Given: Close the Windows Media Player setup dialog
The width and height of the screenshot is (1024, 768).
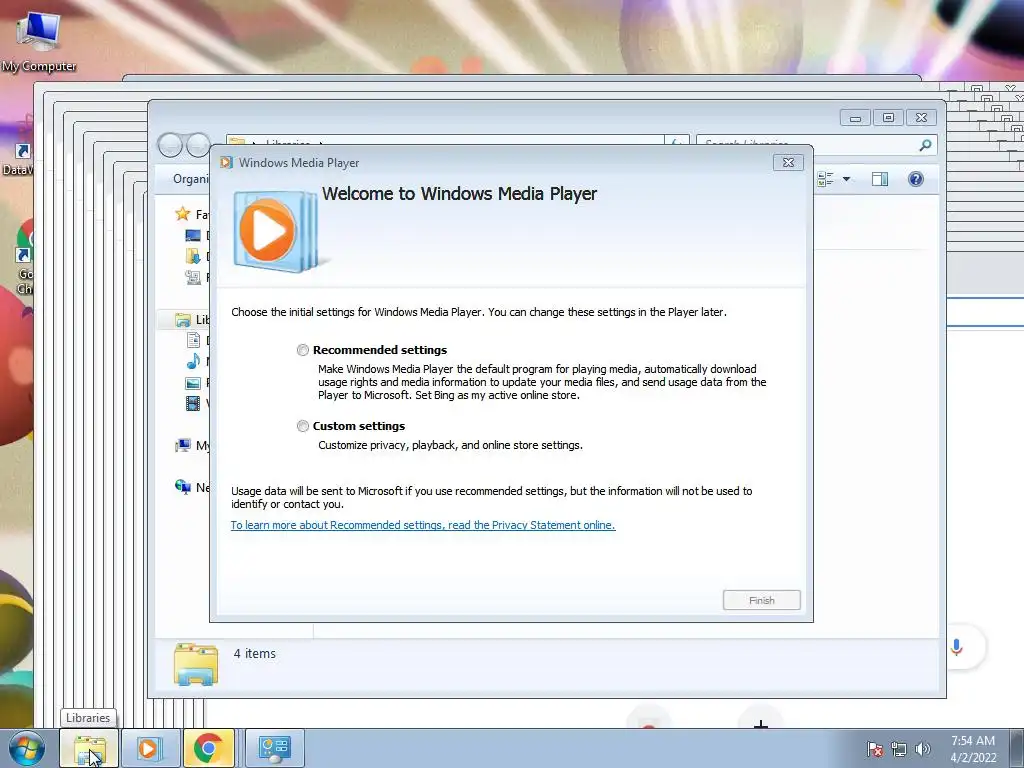Looking at the screenshot, I should [x=788, y=163].
